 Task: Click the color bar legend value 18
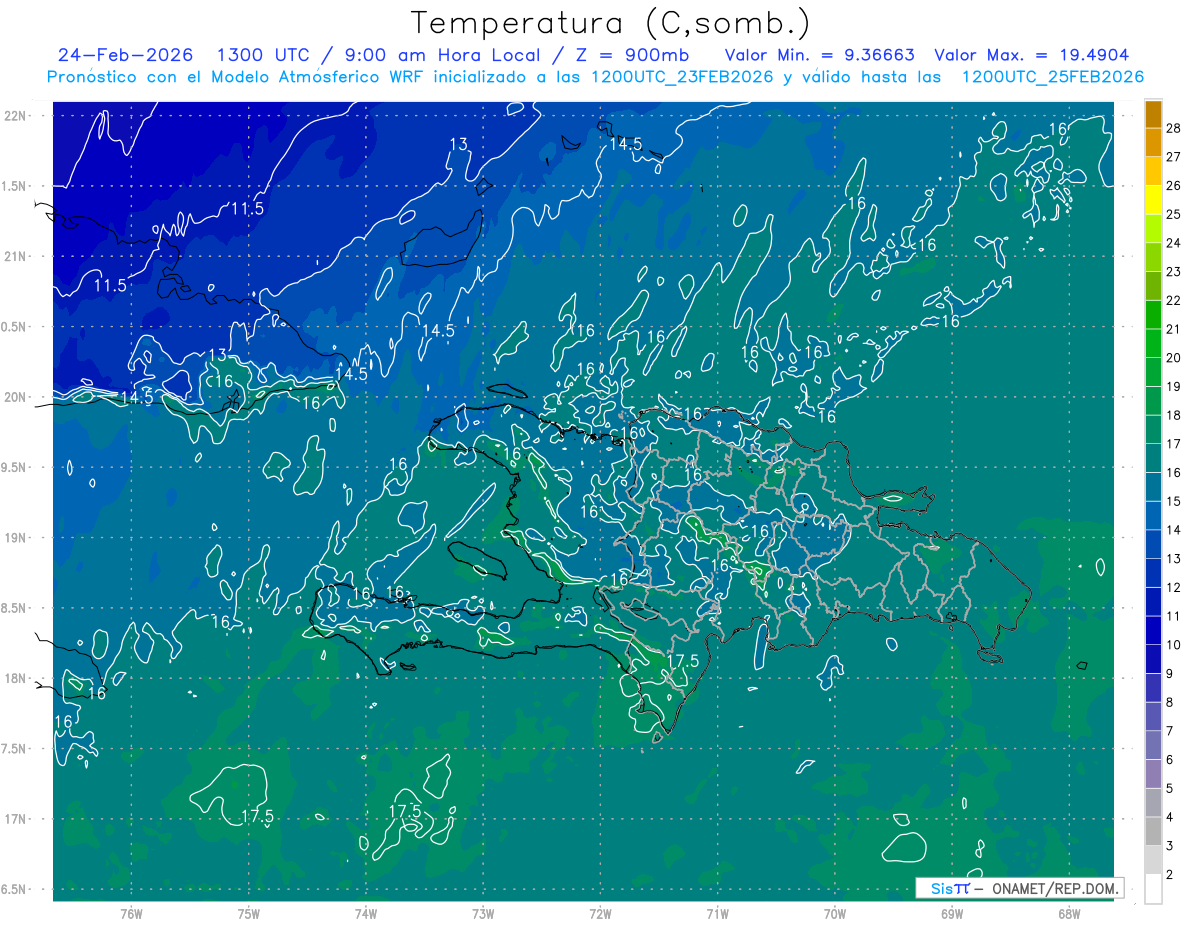click(x=1174, y=415)
